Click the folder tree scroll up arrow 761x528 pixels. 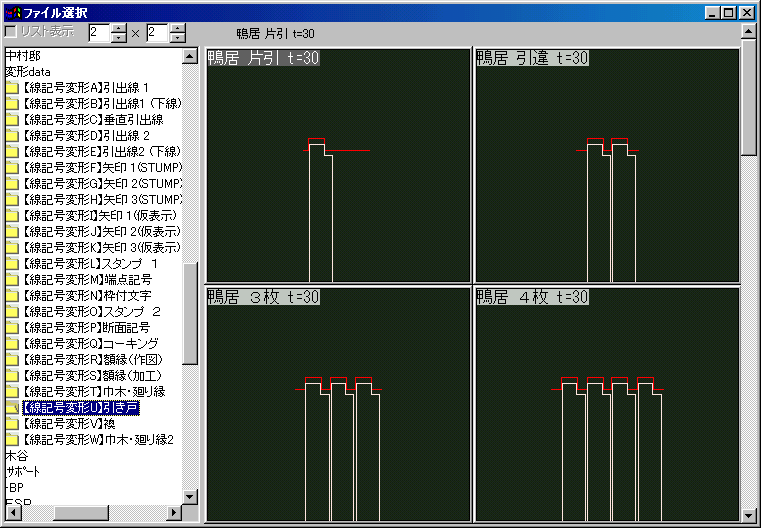click(189, 56)
